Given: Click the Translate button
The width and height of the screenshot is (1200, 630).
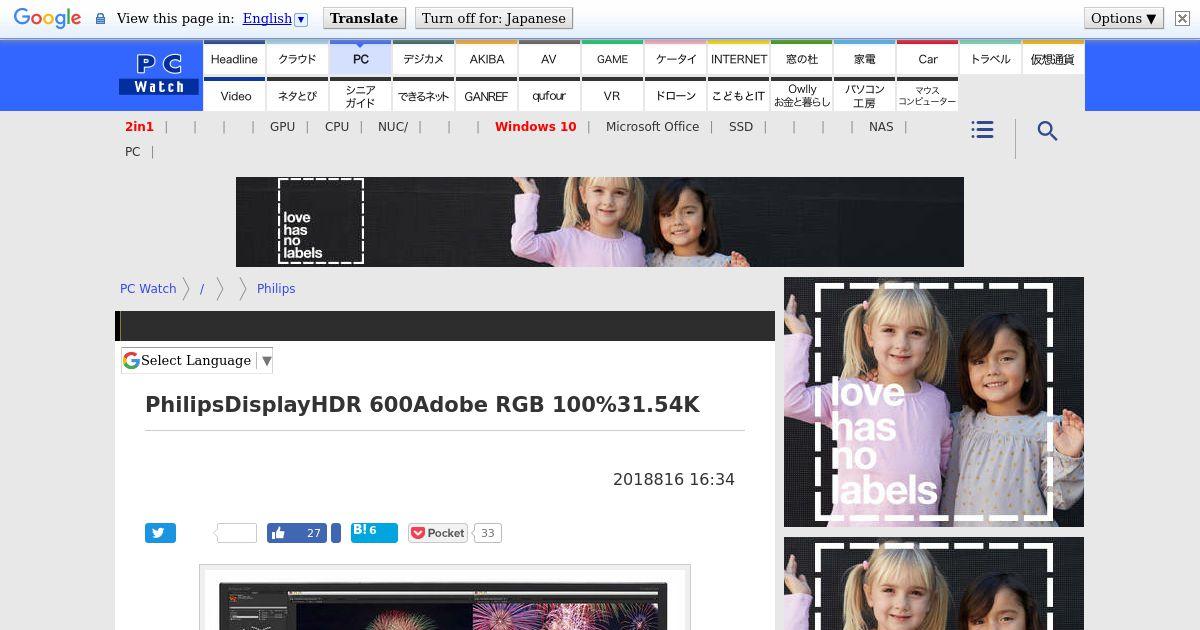Looking at the screenshot, I should (364, 18).
